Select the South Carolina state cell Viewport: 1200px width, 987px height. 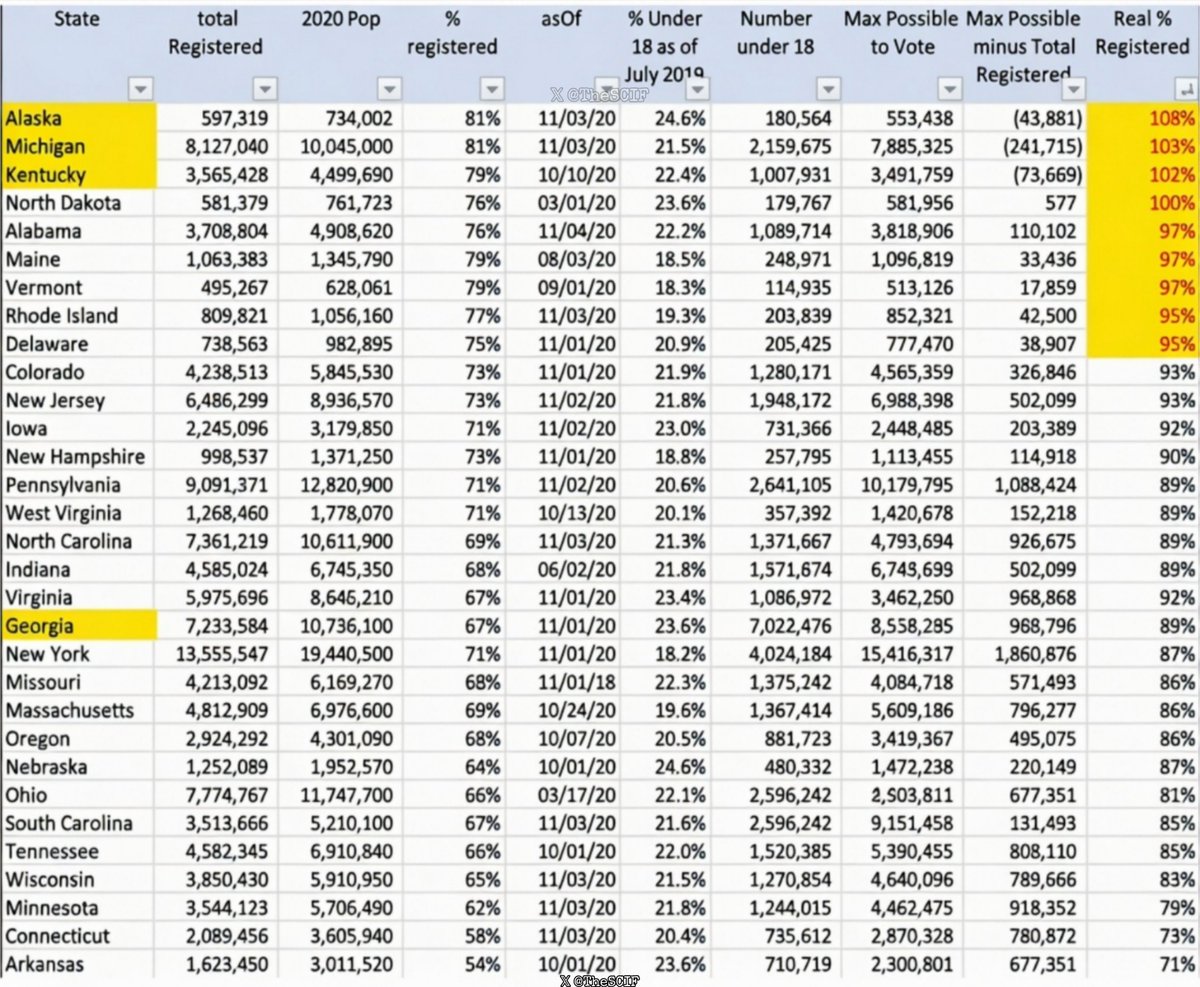[x=78, y=824]
